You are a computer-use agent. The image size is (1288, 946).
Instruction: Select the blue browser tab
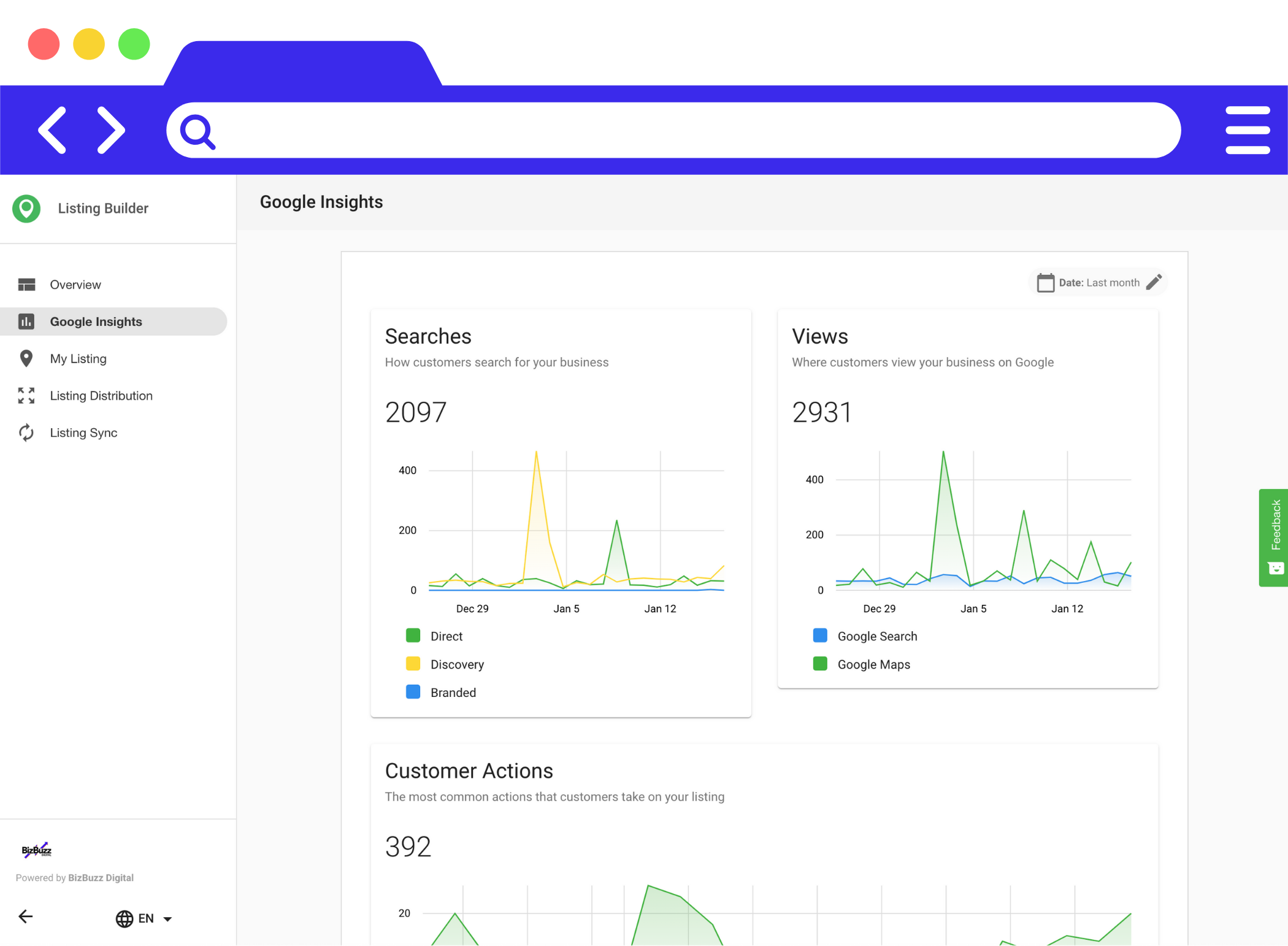(303, 63)
